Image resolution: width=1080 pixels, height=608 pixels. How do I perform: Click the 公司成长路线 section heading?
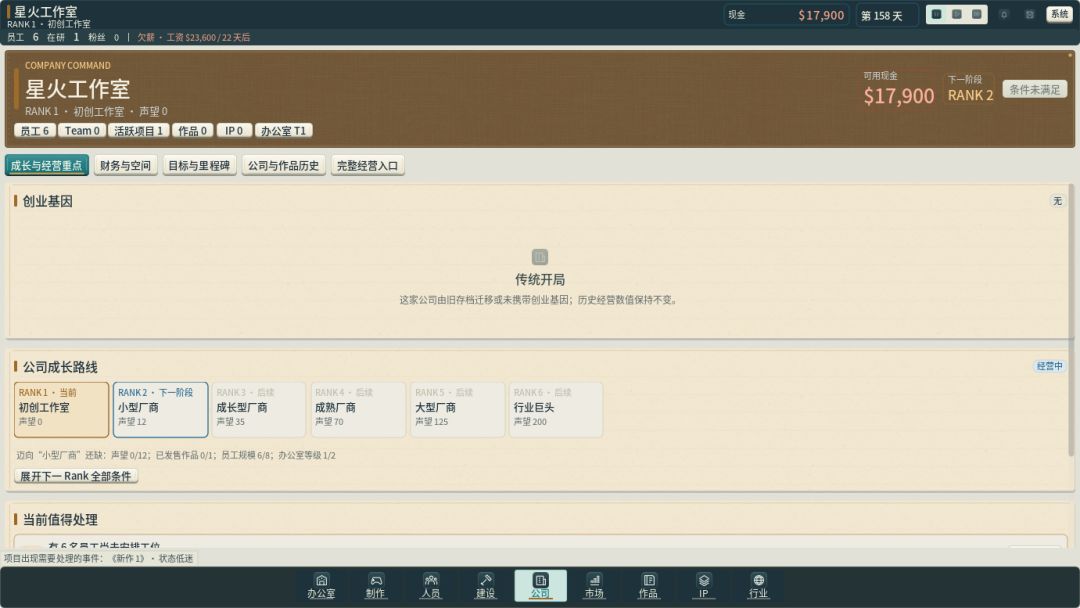(x=60, y=367)
